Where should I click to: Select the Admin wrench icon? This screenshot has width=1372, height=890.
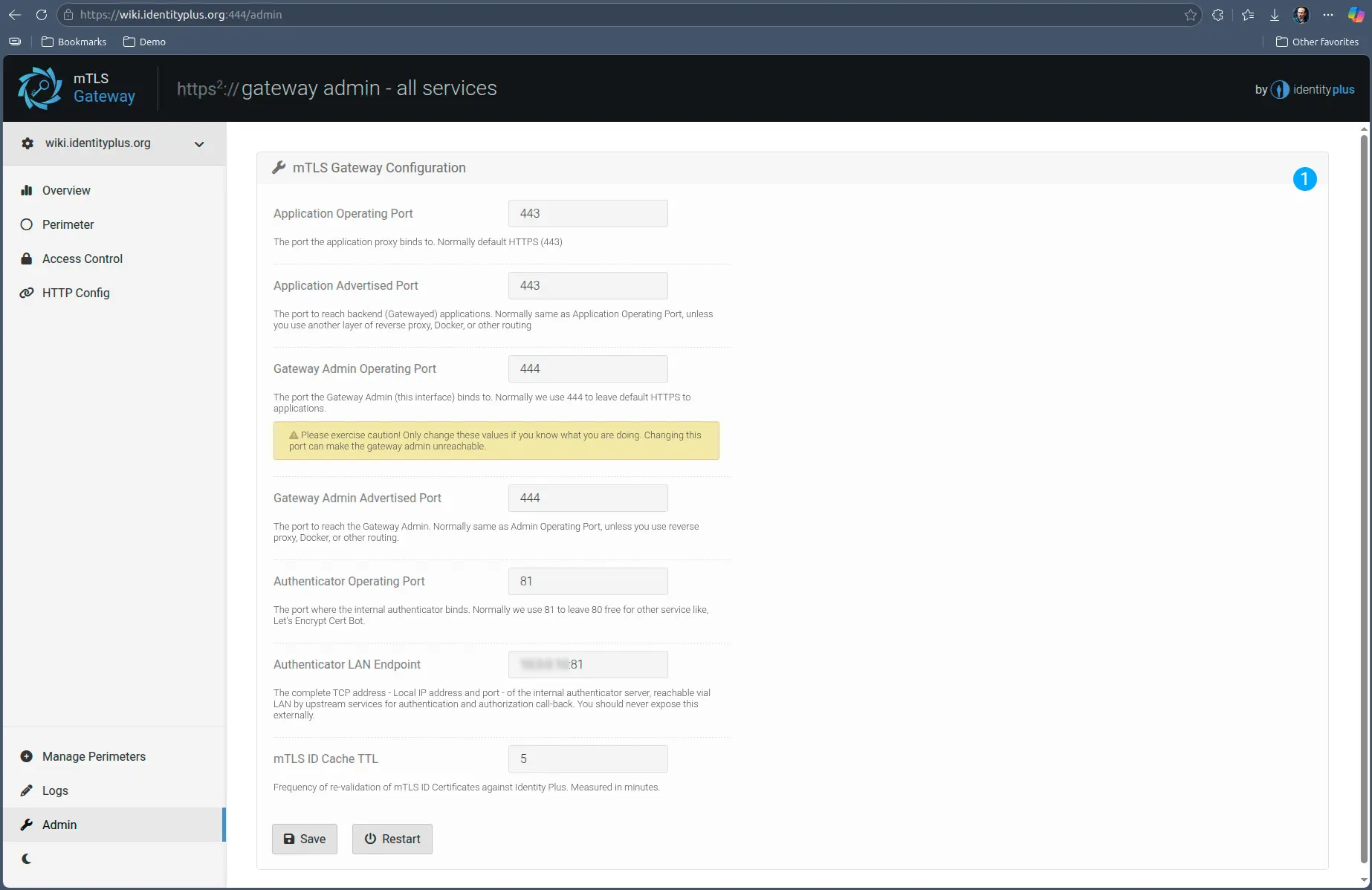(27, 825)
